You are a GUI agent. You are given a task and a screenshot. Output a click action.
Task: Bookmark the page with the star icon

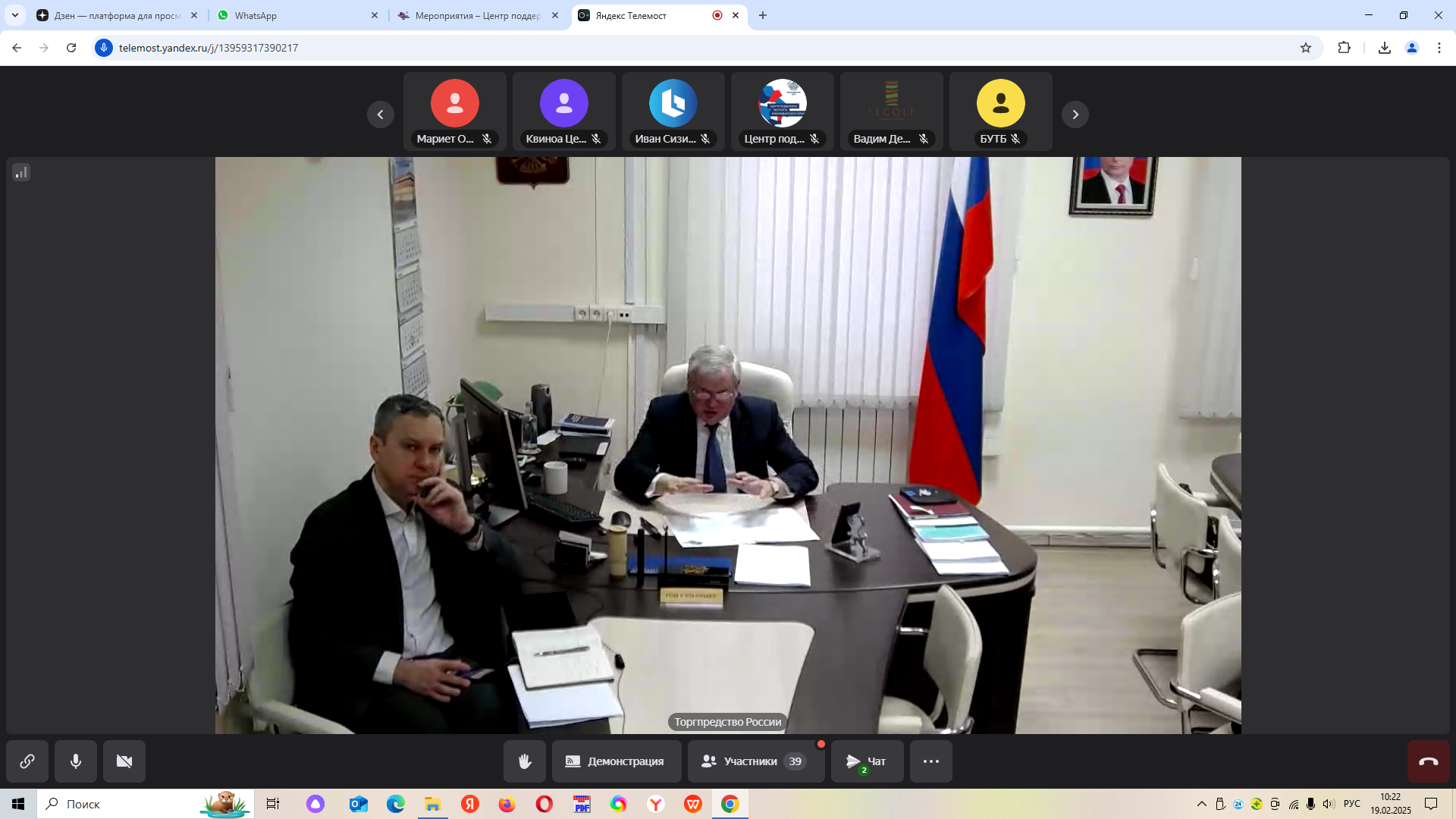1305,48
